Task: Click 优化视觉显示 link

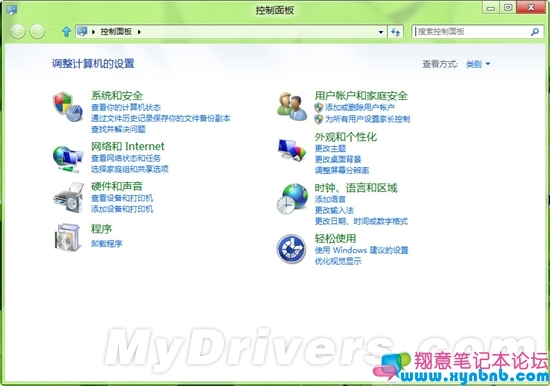Action: [x=338, y=261]
